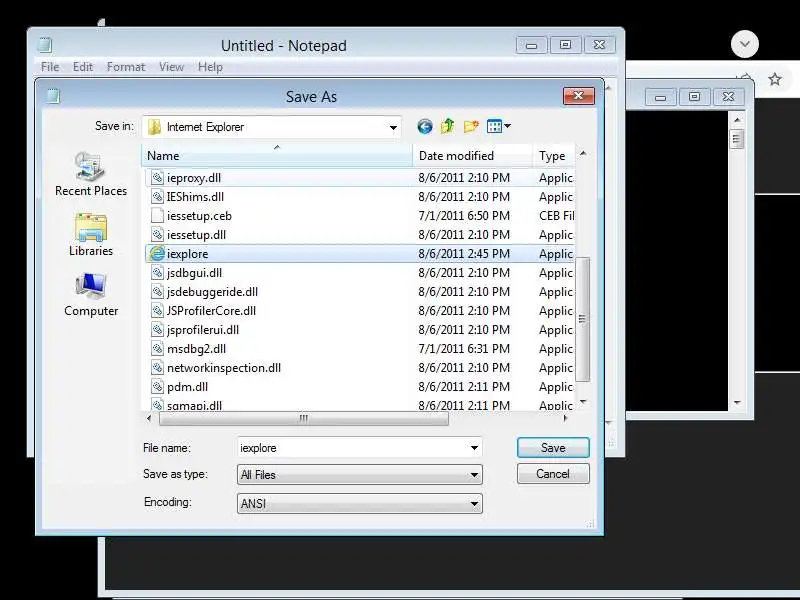Viewport: 800px width, 600px height.
Task: Maximize the background window behind Notepad
Action: coord(694,96)
